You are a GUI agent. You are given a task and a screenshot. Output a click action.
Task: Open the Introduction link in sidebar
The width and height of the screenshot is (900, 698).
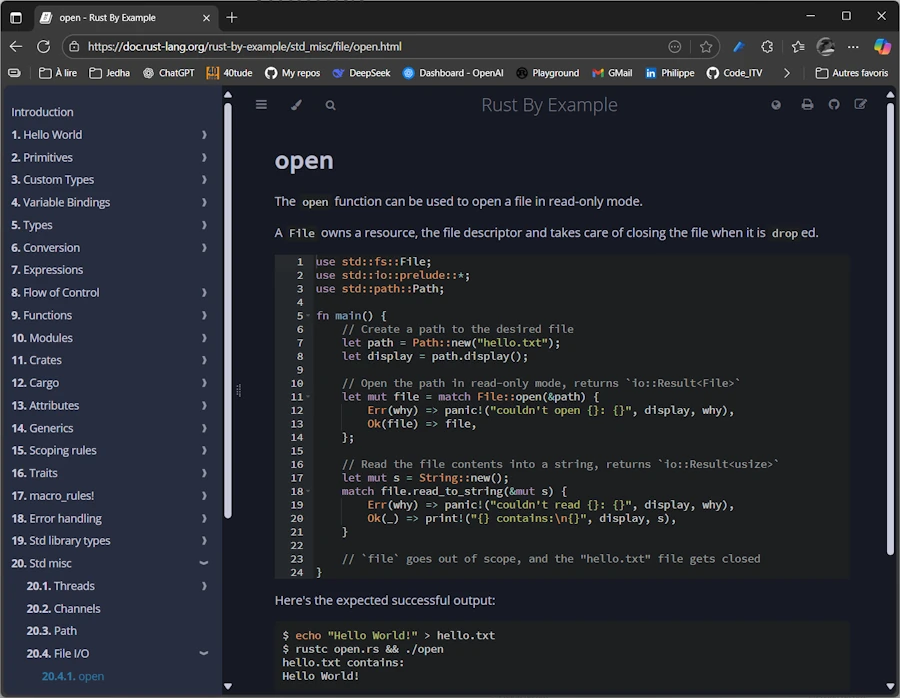42,112
